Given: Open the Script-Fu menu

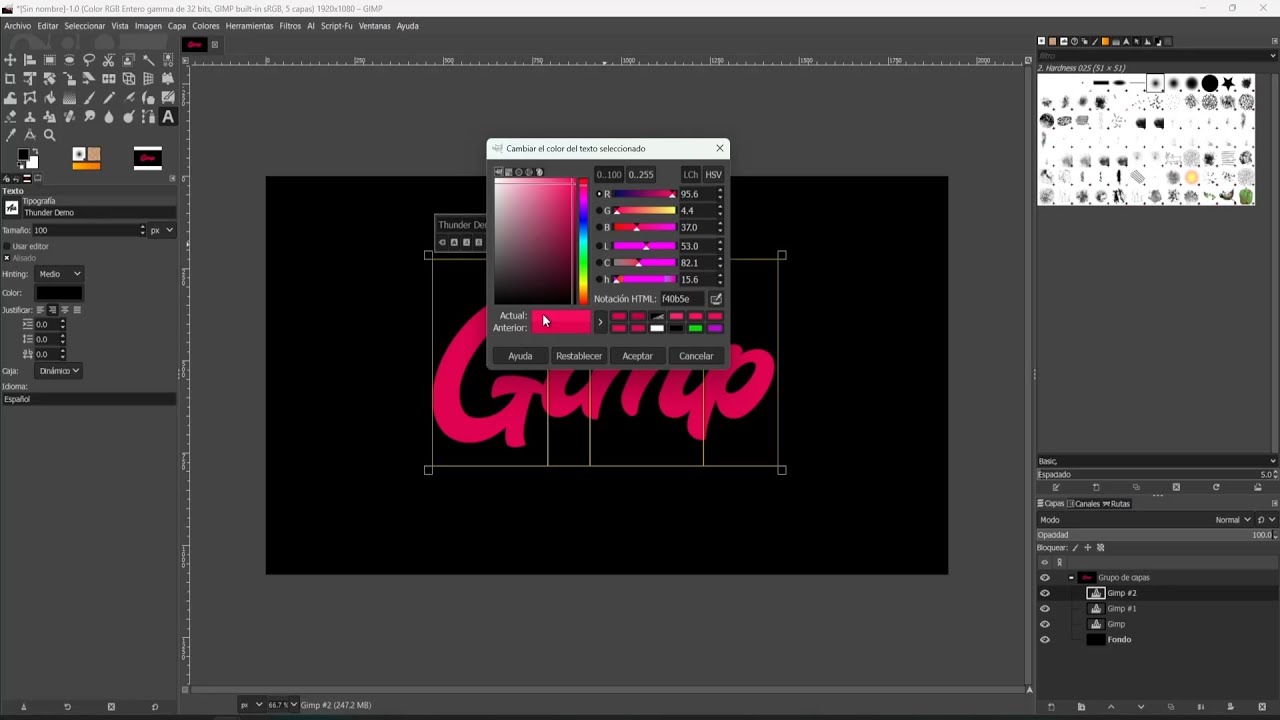Looking at the screenshot, I should 337,26.
